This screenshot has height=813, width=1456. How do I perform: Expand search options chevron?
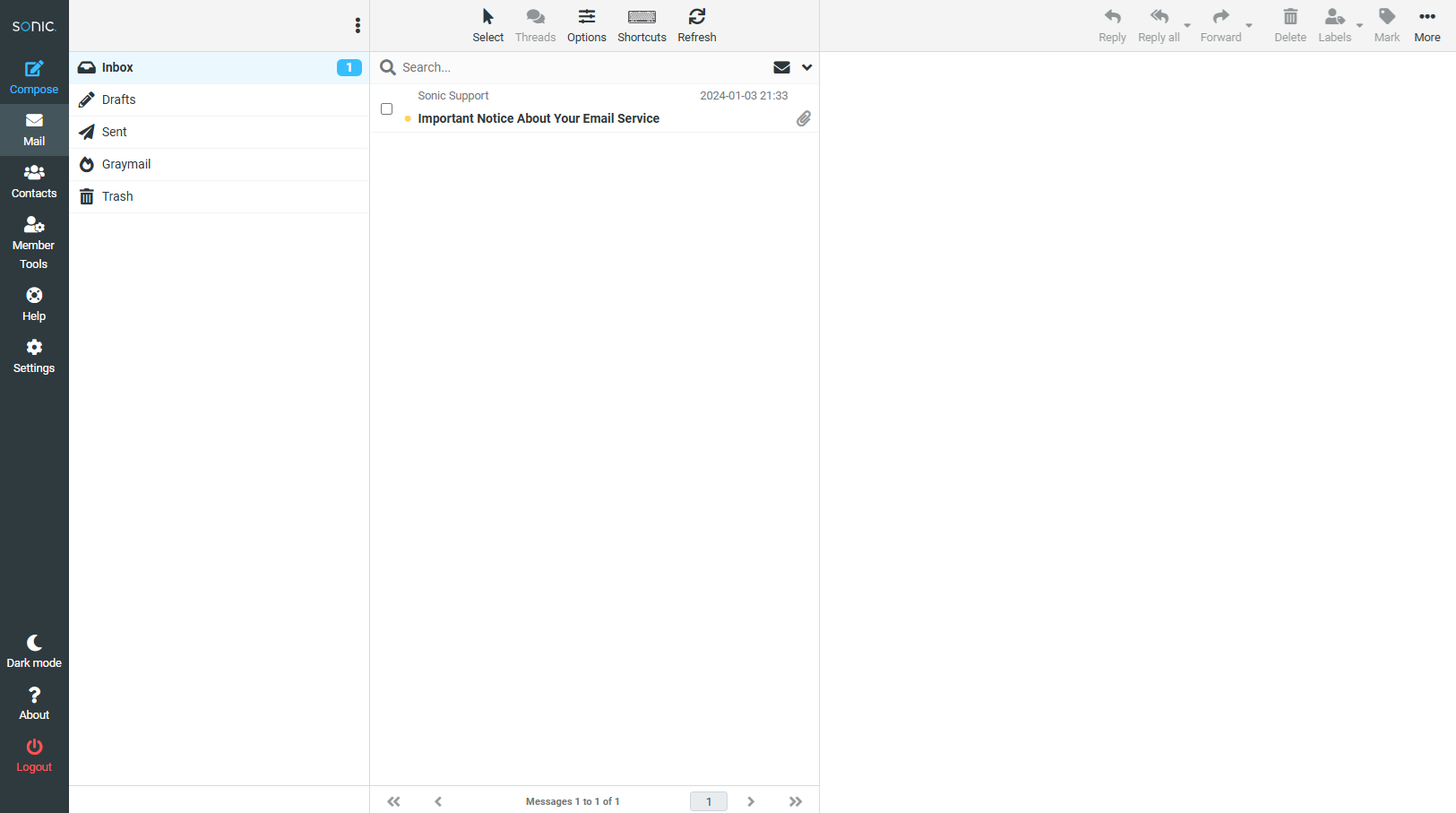[806, 67]
